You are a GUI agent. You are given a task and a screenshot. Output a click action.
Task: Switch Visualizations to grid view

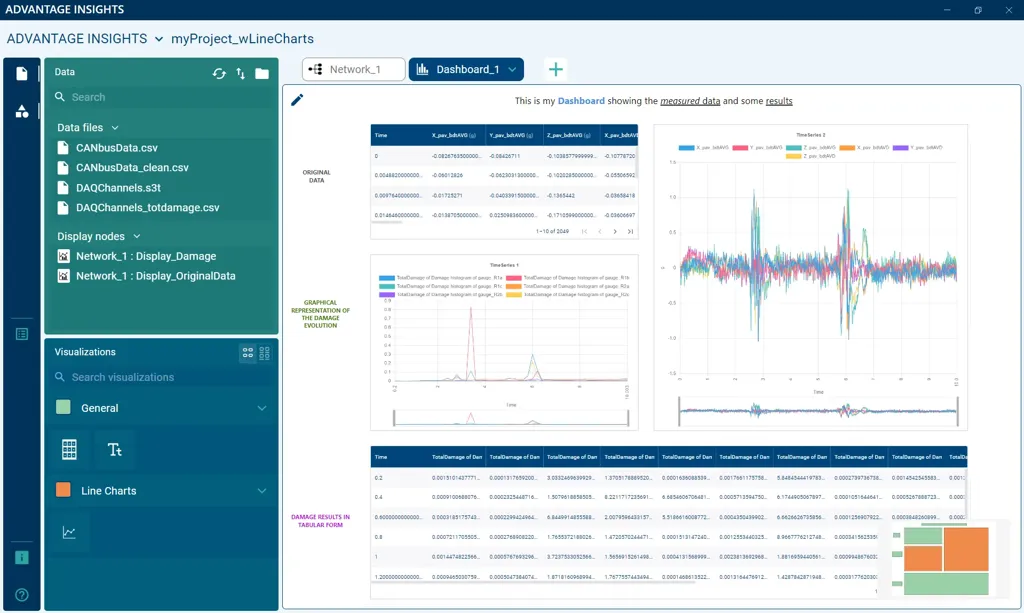pyautogui.click(x=248, y=352)
